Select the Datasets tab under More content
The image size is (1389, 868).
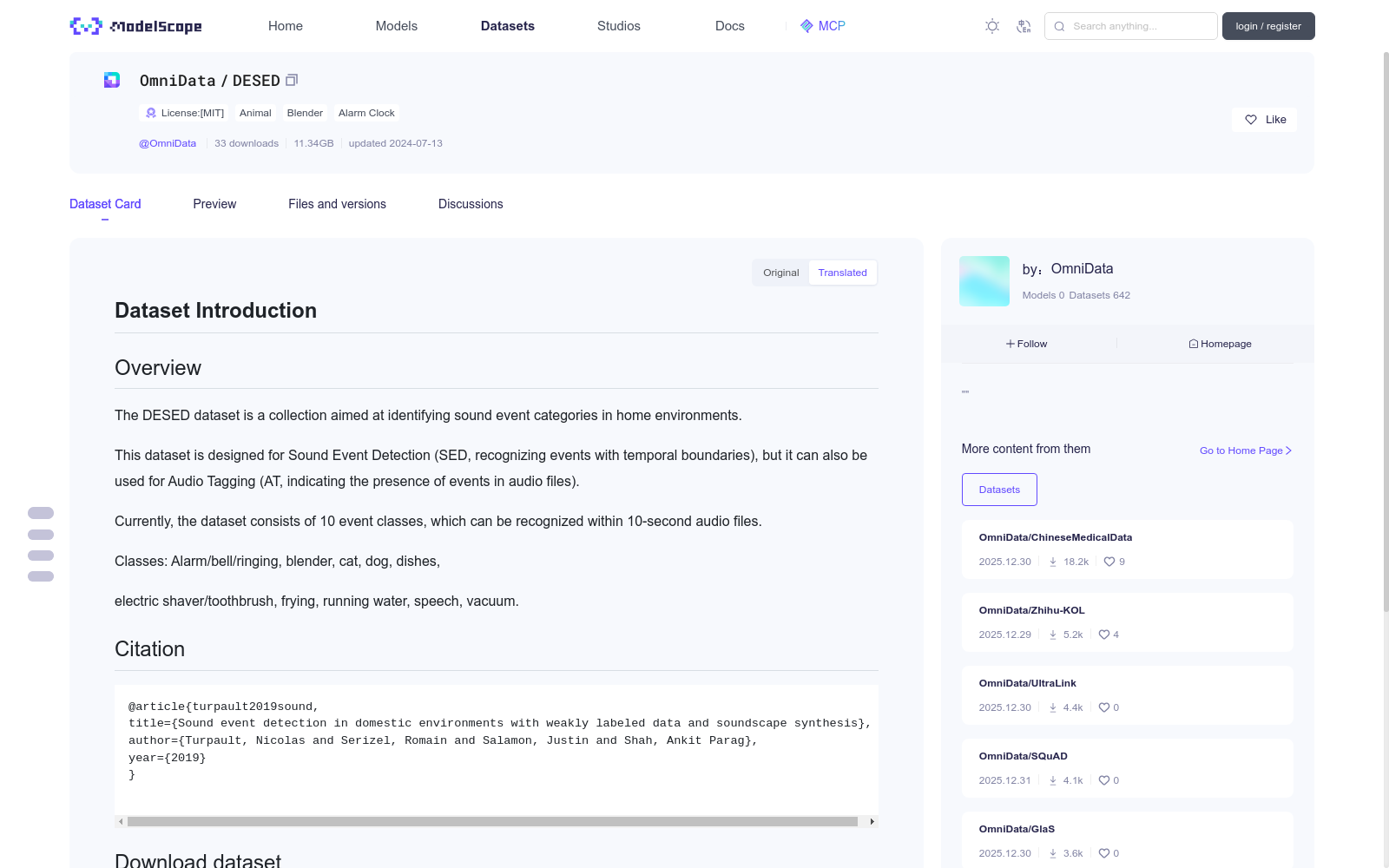coord(999,490)
